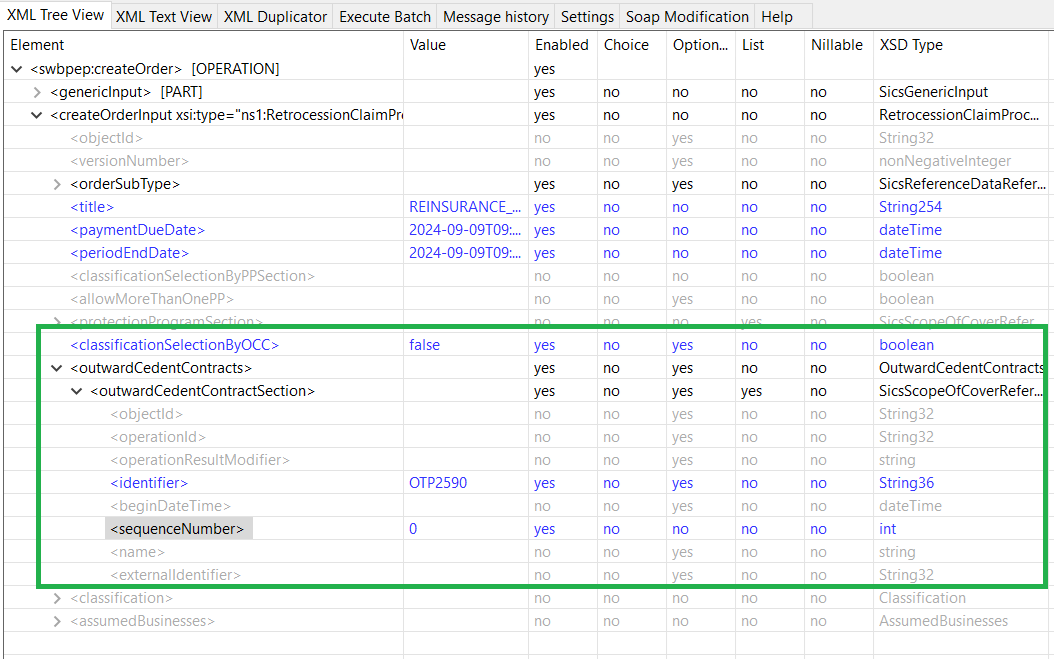Click the identifier value OTP2590
The height and width of the screenshot is (659, 1054).
point(438,483)
